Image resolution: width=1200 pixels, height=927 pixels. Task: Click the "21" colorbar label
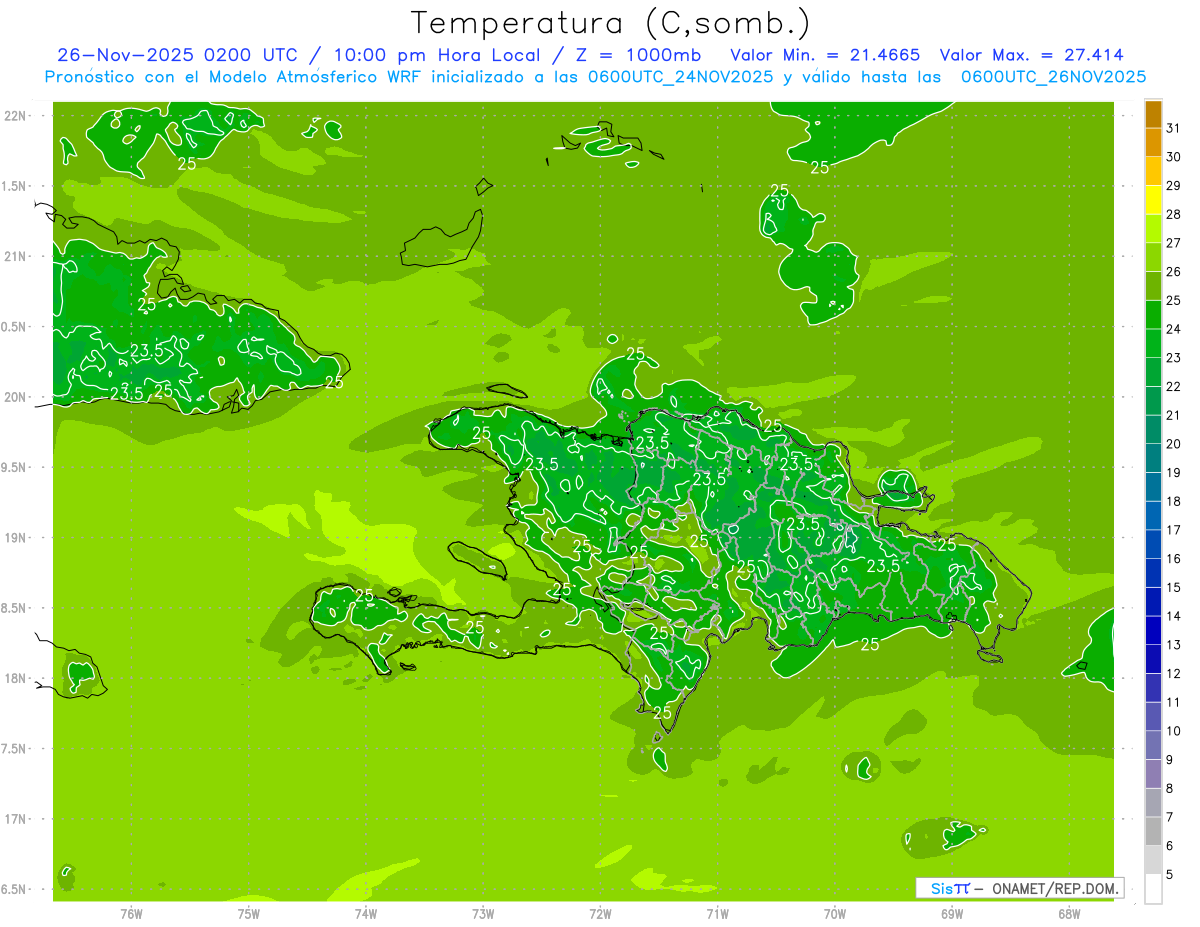(1174, 415)
